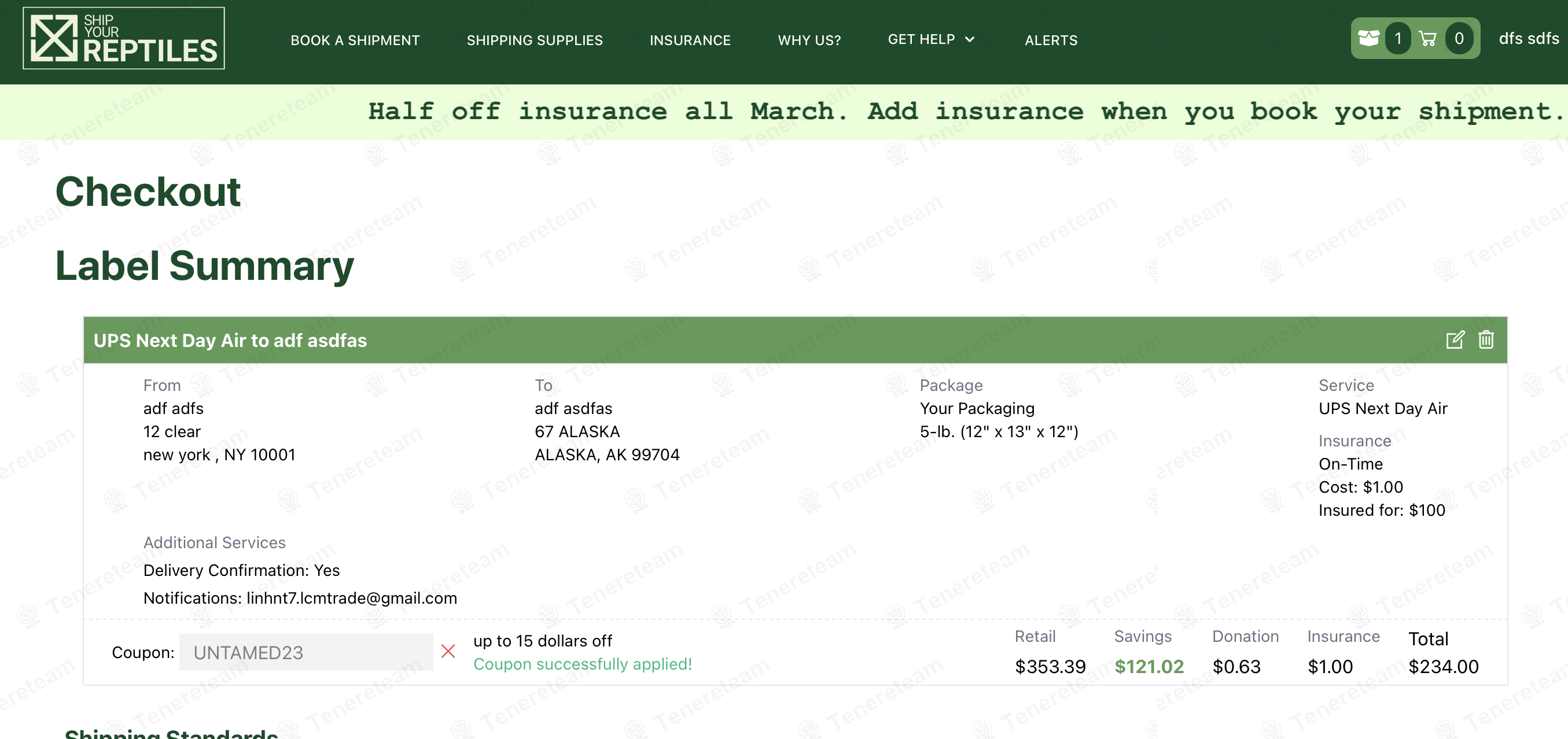Visit the Why Us? page
This screenshot has width=1568, height=739.
coord(809,40)
